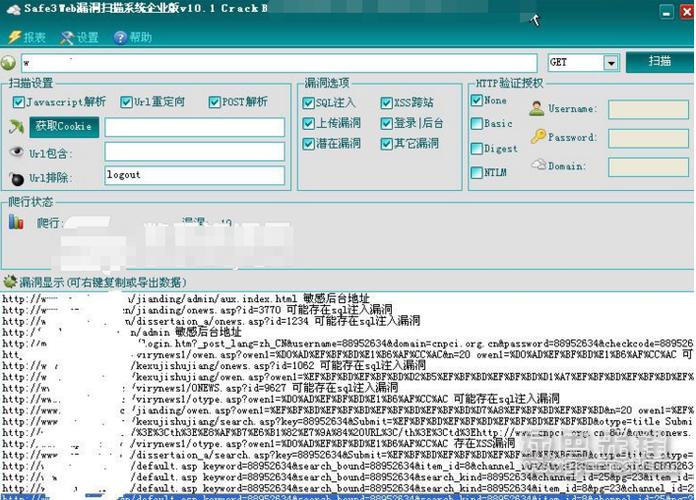Click the 获取Cookie button
This screenshot has width=696, height=500.
tap(64, 127)
